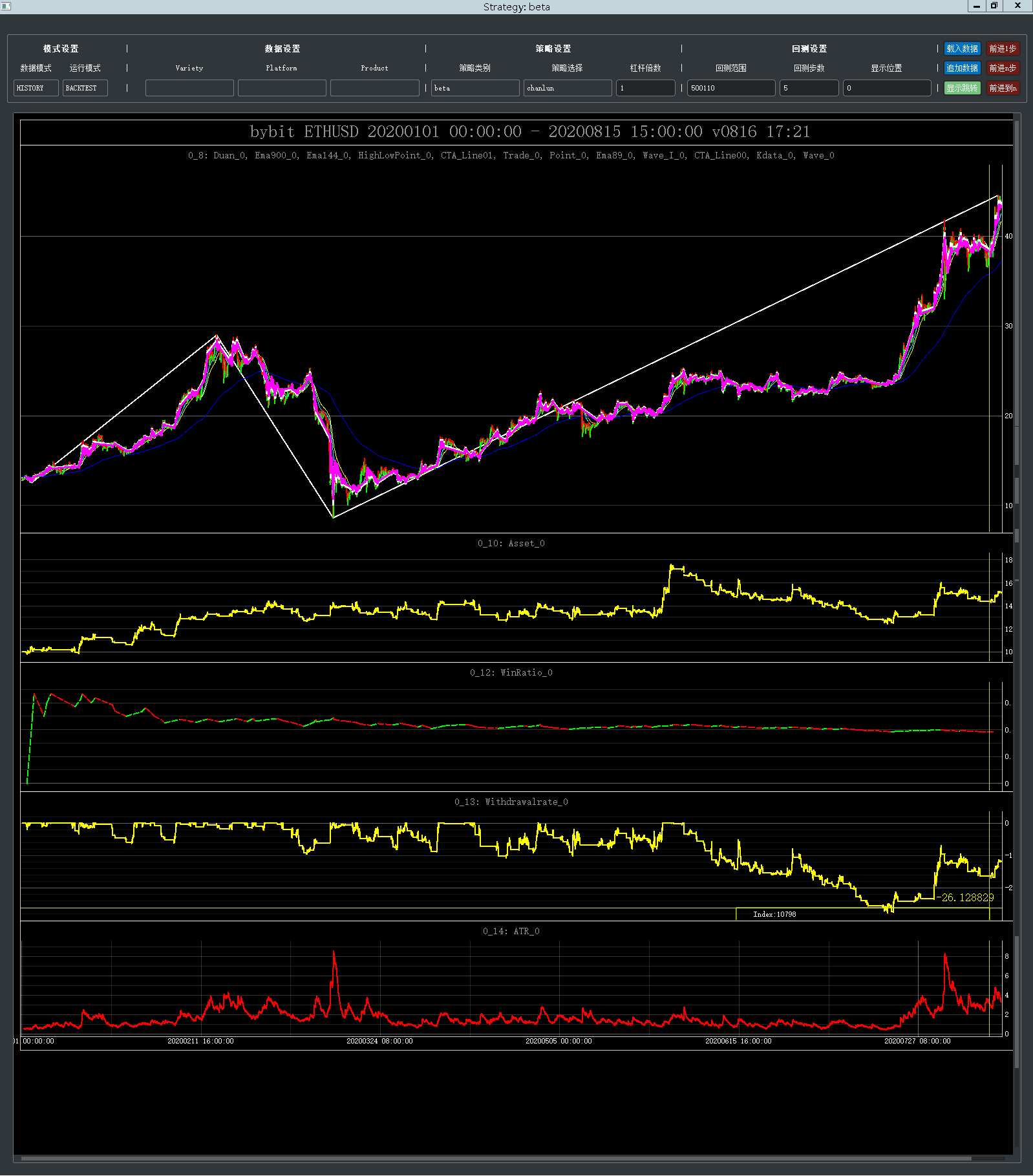Click the red 前进到n button

tap(1003, 88)
